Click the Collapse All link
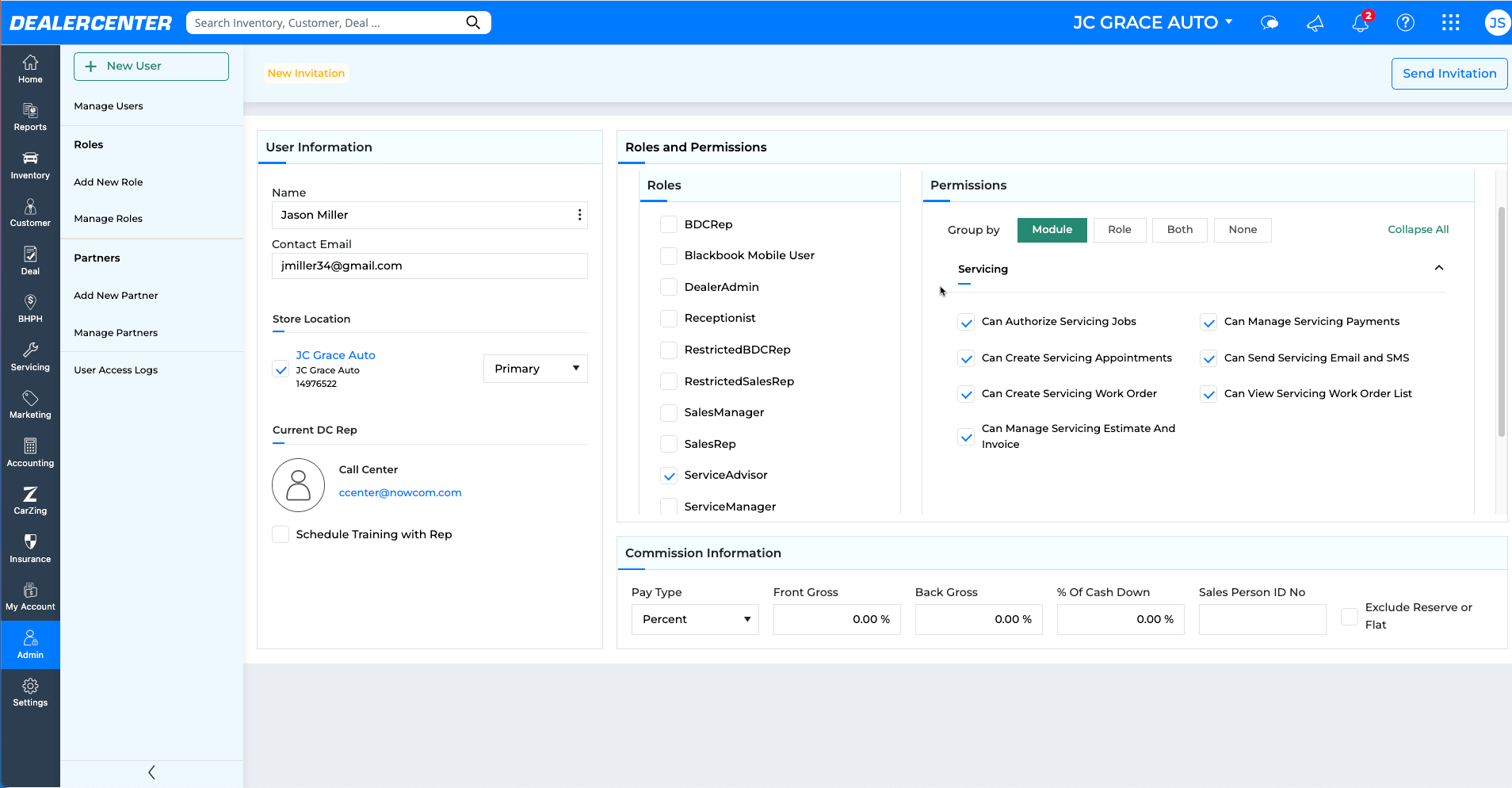Viewport: 1512px width, 788px height. pos(1418,229)
